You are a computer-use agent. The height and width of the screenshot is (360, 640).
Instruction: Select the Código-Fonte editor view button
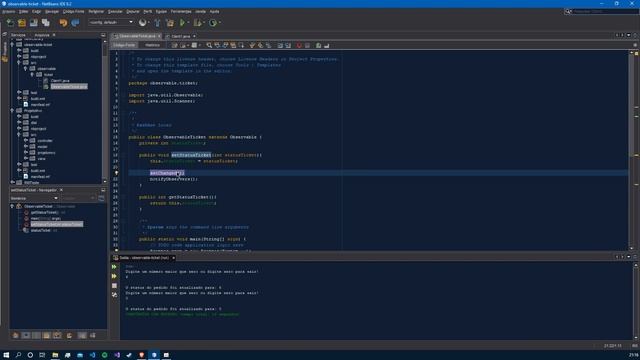pyautogui.click(x=124, y=45)
